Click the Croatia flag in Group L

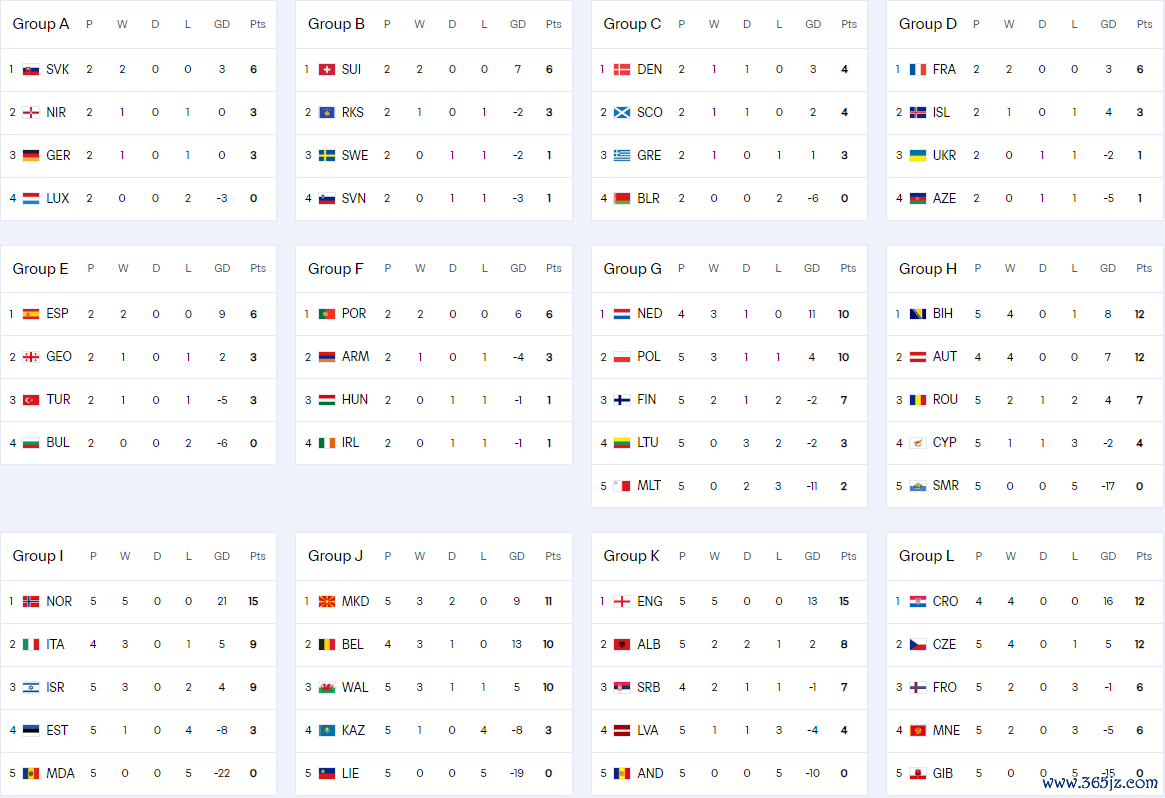917,602
